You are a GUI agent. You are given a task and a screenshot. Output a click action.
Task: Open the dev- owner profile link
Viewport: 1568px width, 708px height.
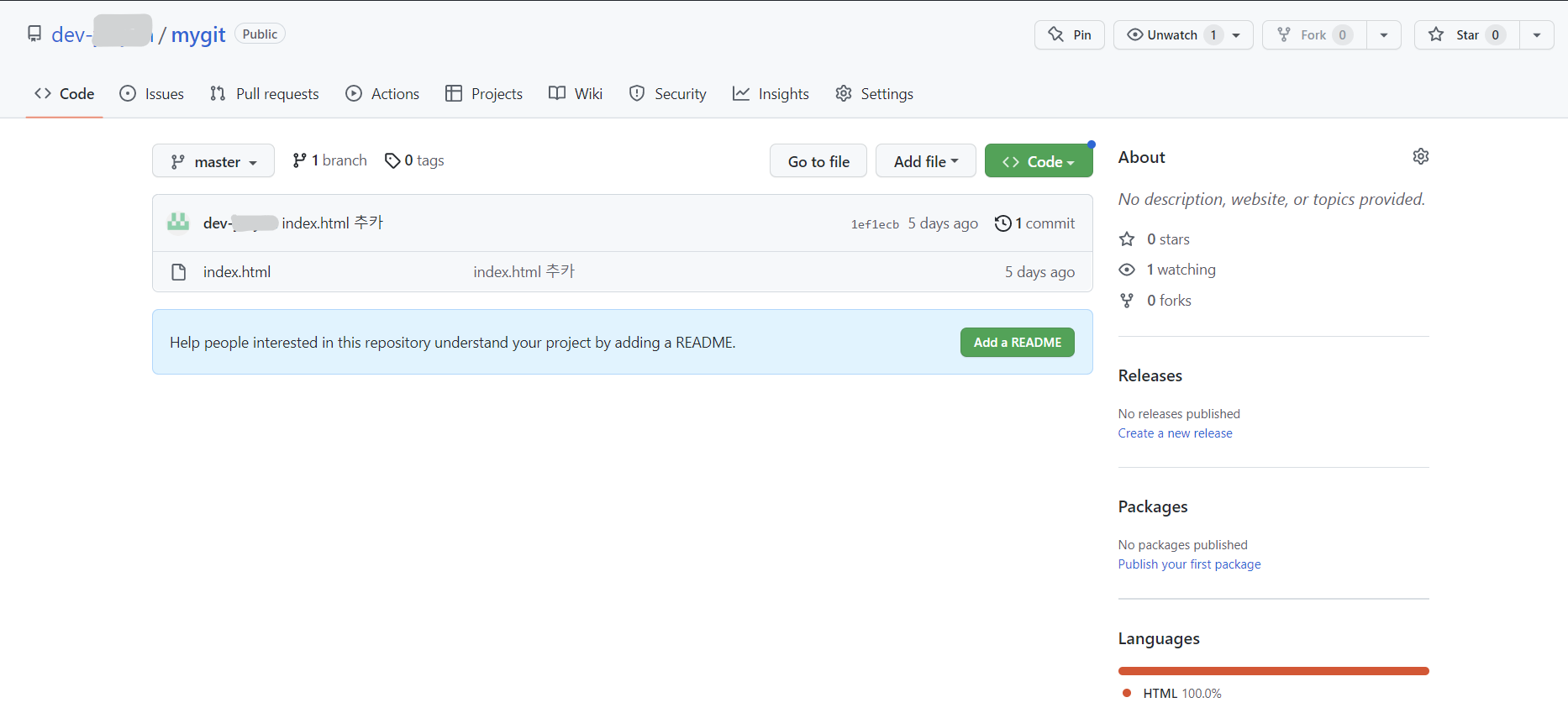[x=102, y=34]
